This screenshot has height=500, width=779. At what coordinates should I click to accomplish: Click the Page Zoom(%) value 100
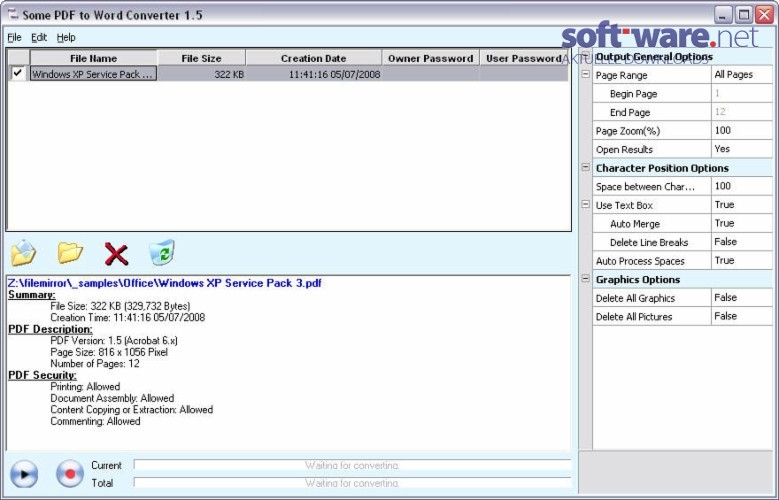[x=742, y=130]
